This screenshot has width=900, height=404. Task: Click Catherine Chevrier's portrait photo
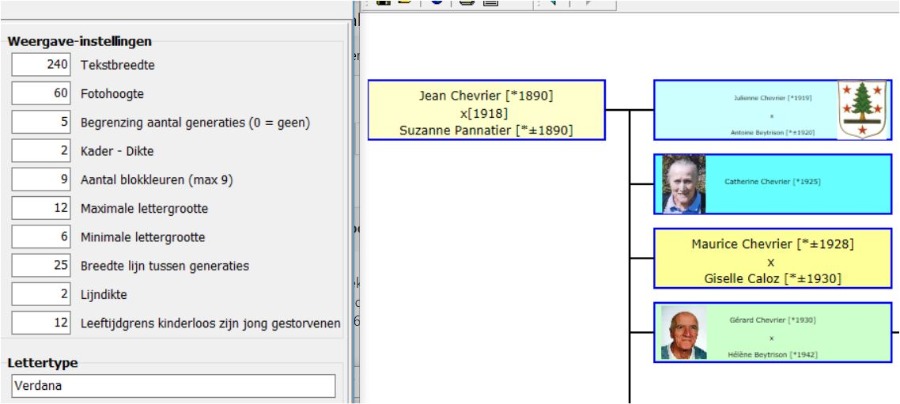pos(683,184)
